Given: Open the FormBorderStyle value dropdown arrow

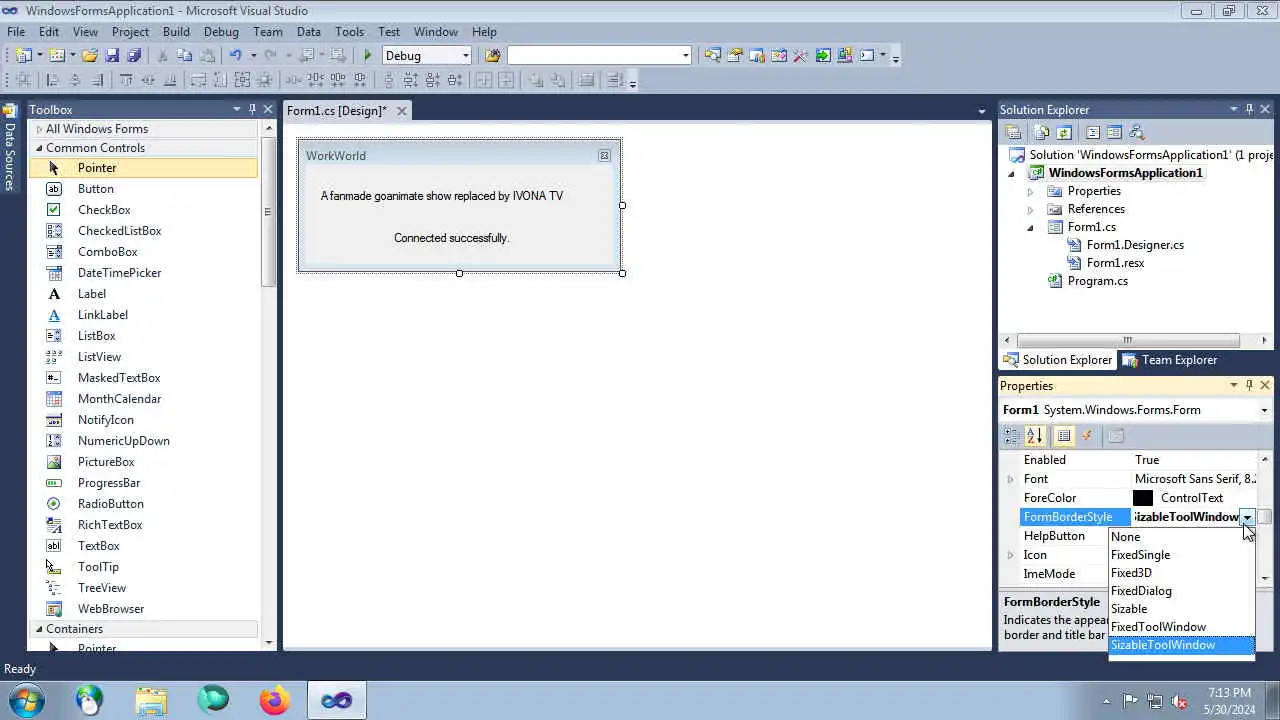Looking at the screenshot, I should (1247, 517).
